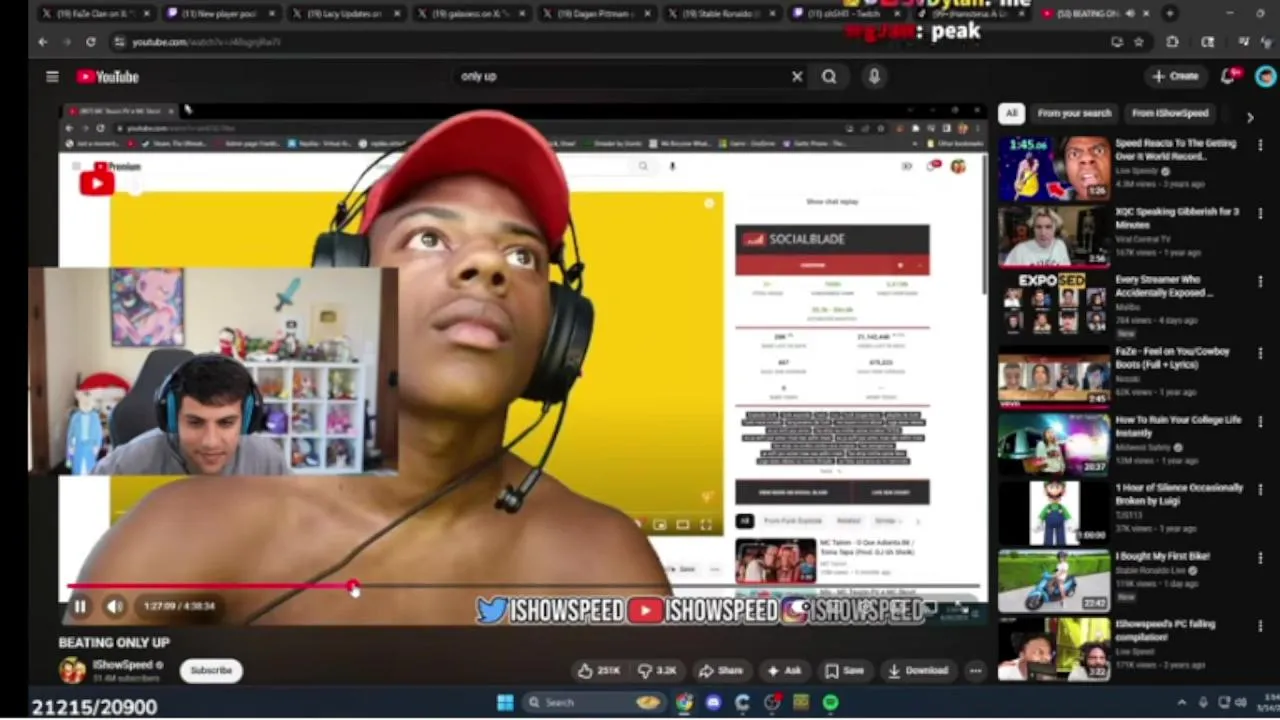Viewport: 1280px width, 720px height.
Task: Click the Download button
Action: [917, 670]
